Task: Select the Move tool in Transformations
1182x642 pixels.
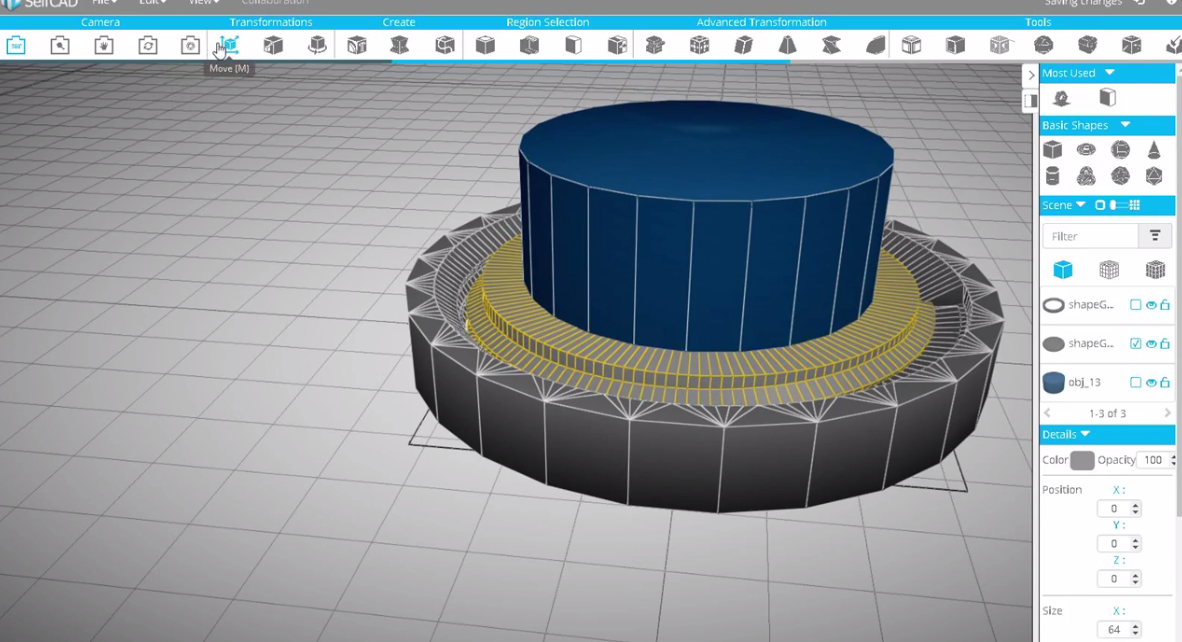Action: pos(228,45)
